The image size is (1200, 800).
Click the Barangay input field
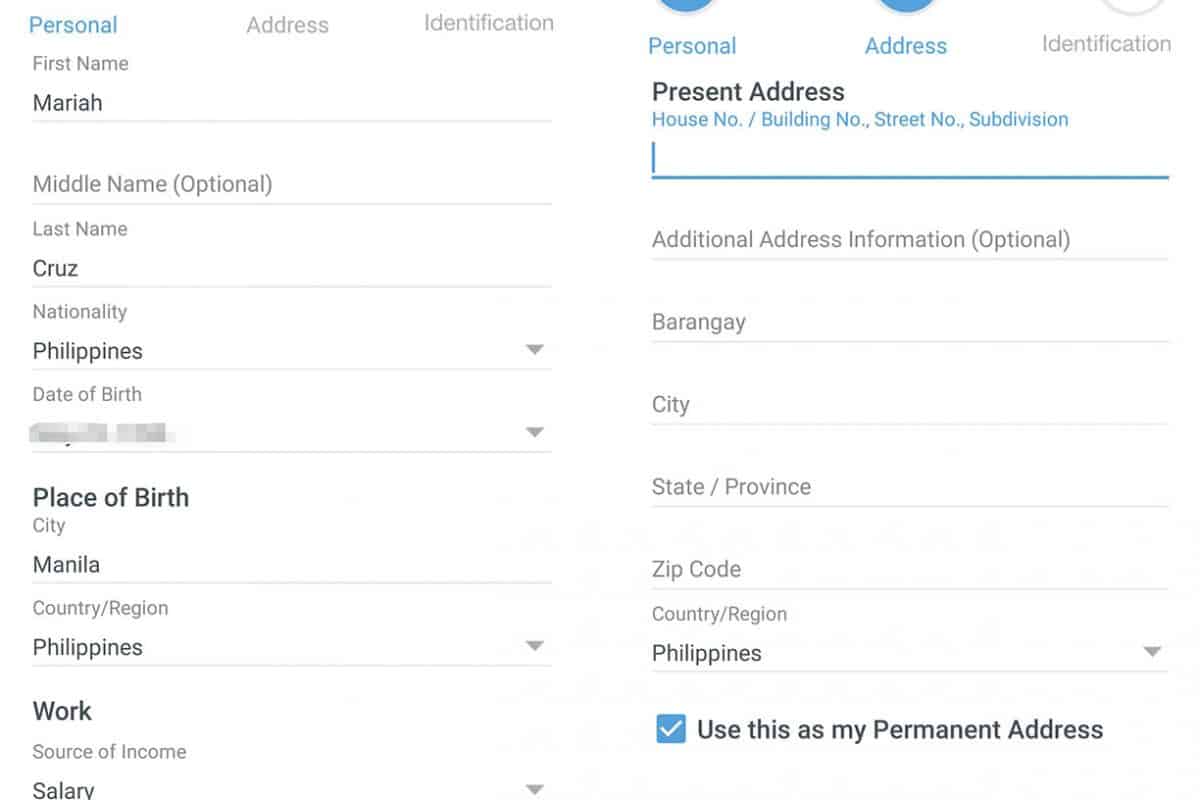908,322
